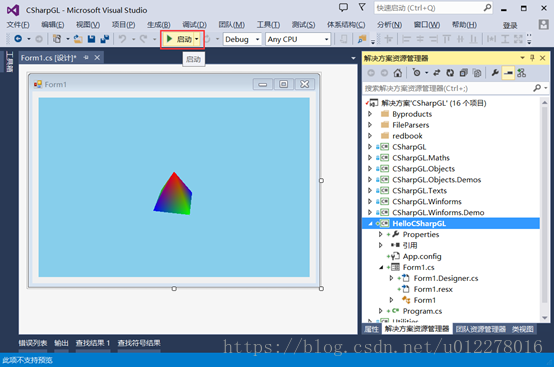
Task: Switch to the 错误列表 tab
Action: pos(33,343)
